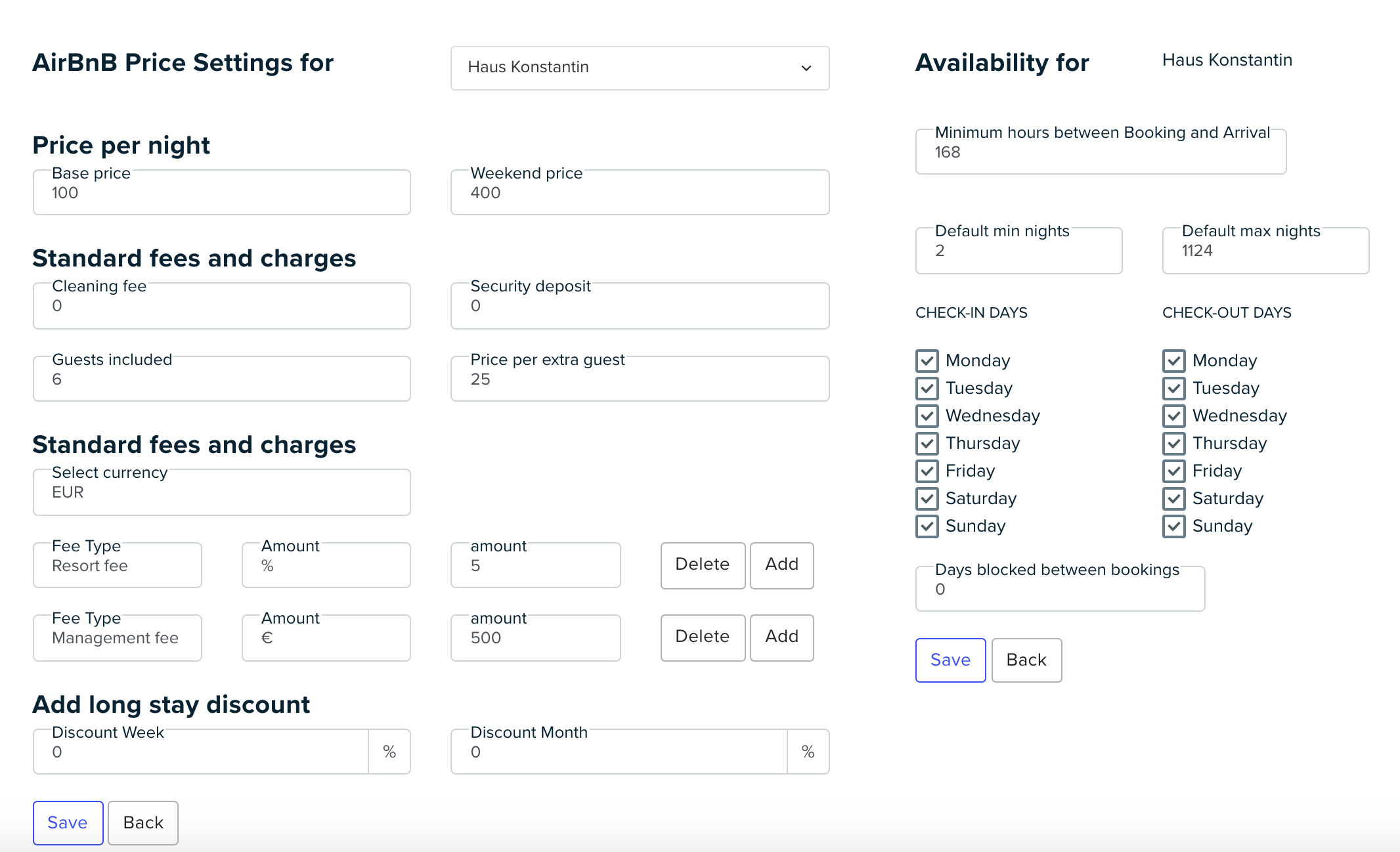Uncheck Saturday under Check-out days
The image size is (1400, 852).
(1174, 498)
